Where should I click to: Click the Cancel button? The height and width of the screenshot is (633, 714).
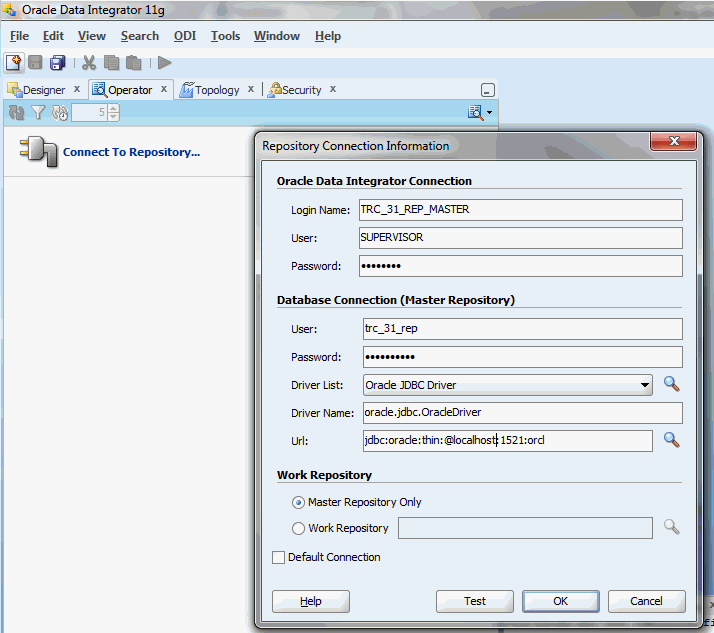point(646,601)
